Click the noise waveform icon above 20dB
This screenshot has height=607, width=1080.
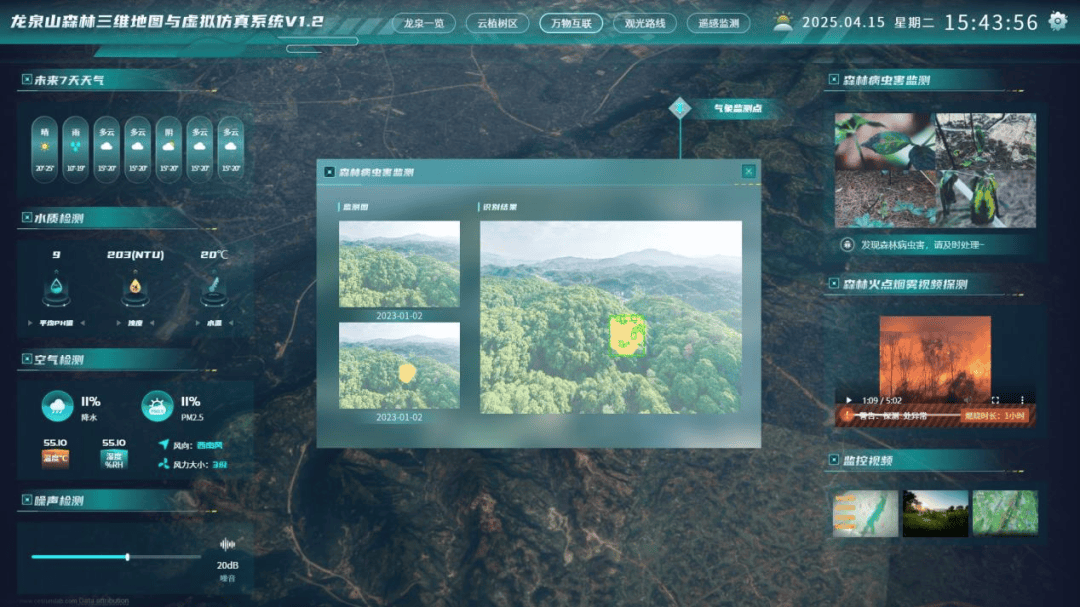228,544
